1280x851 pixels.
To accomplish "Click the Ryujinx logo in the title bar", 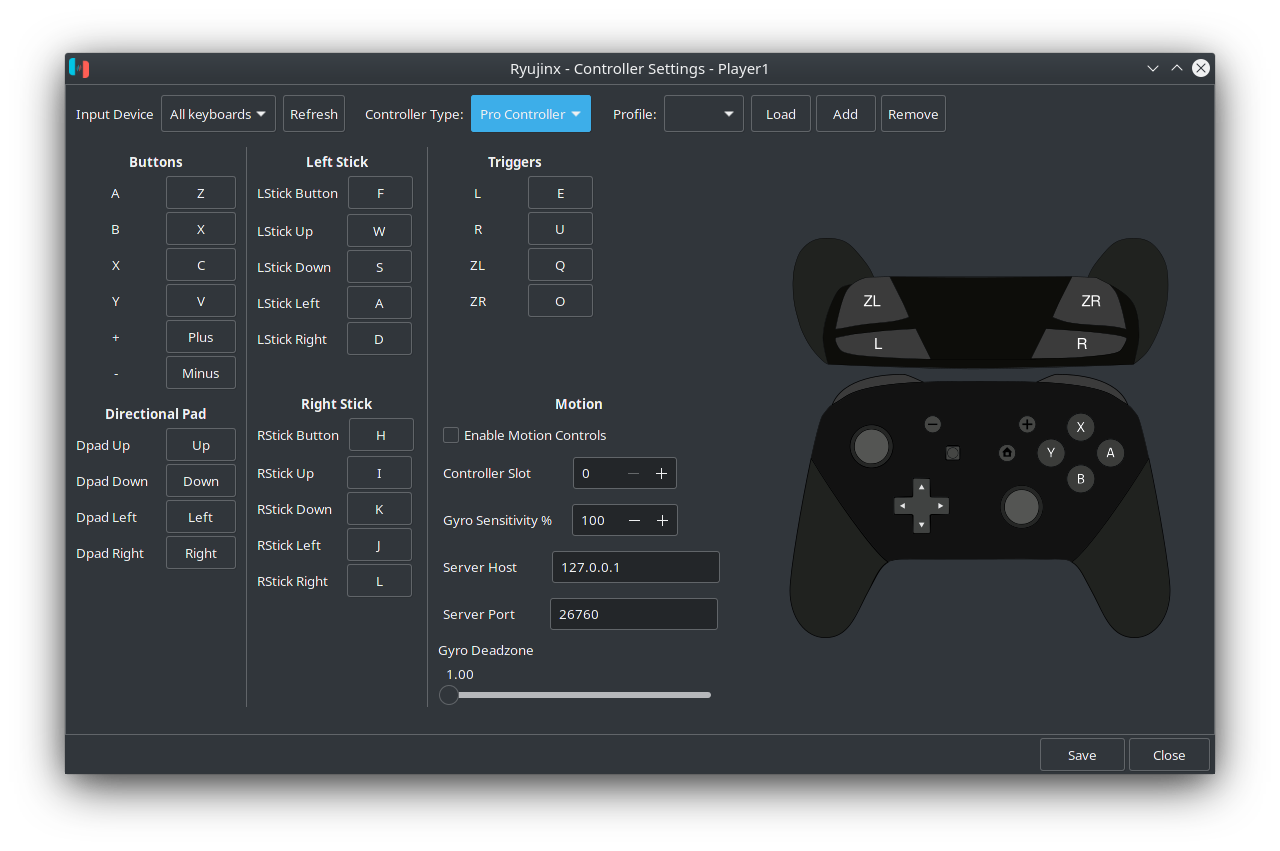I will click(78, 68).
